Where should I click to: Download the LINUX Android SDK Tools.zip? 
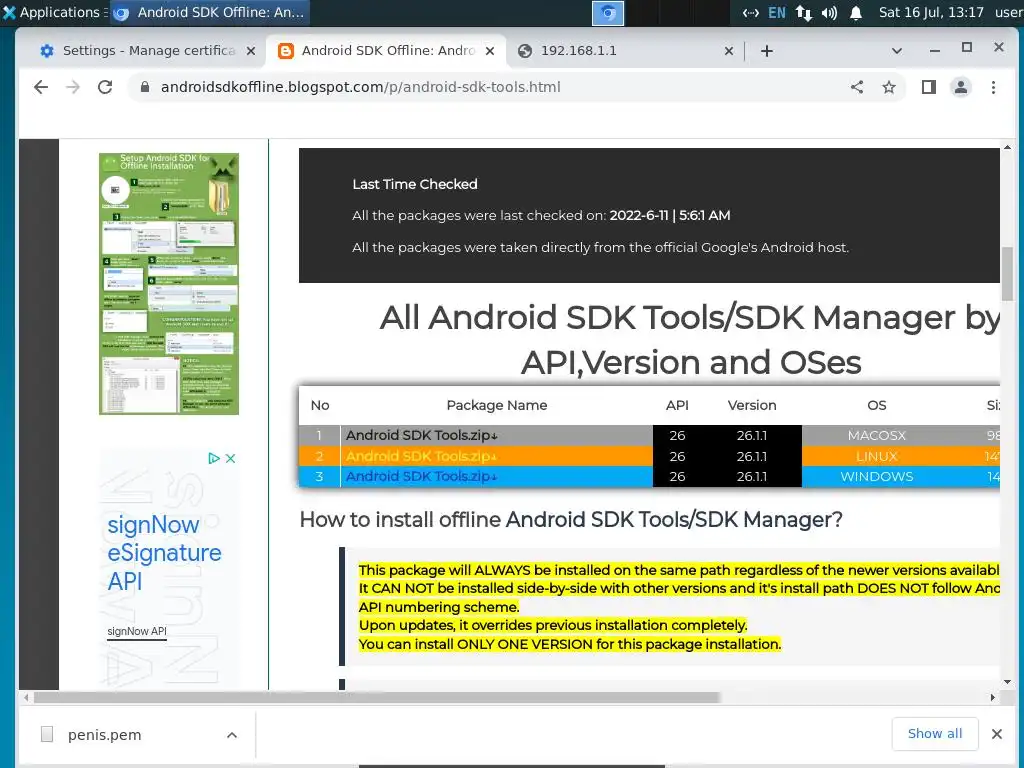coord(422,456)
